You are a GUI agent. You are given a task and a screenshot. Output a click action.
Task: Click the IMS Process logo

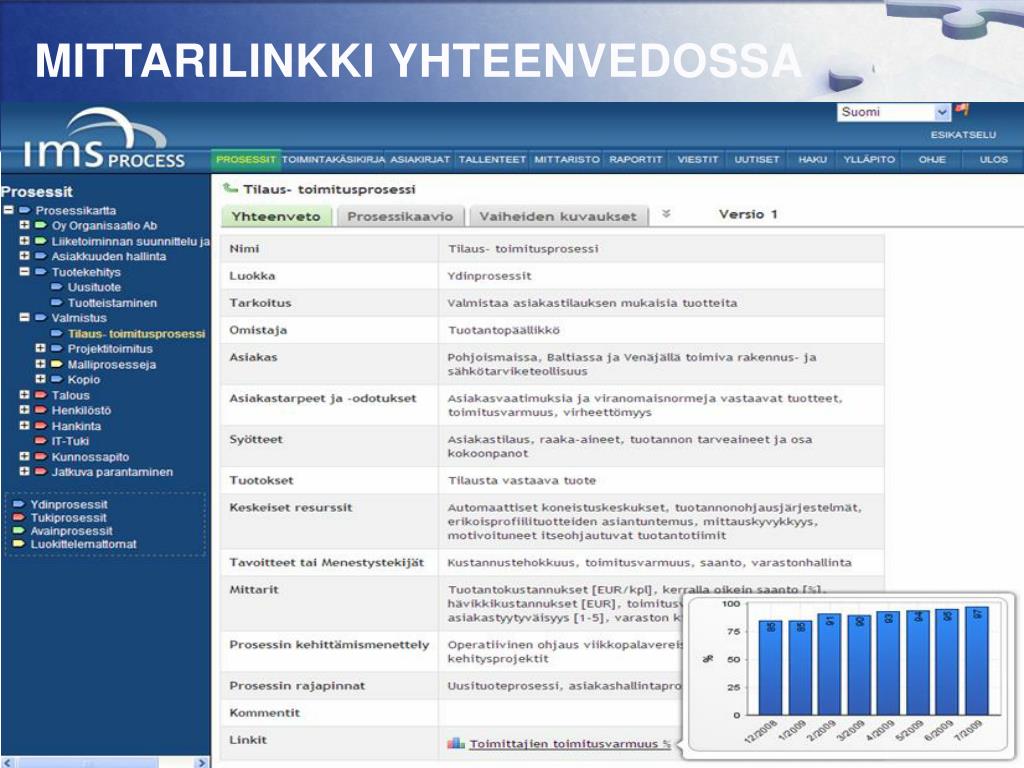tap(103, 139)
